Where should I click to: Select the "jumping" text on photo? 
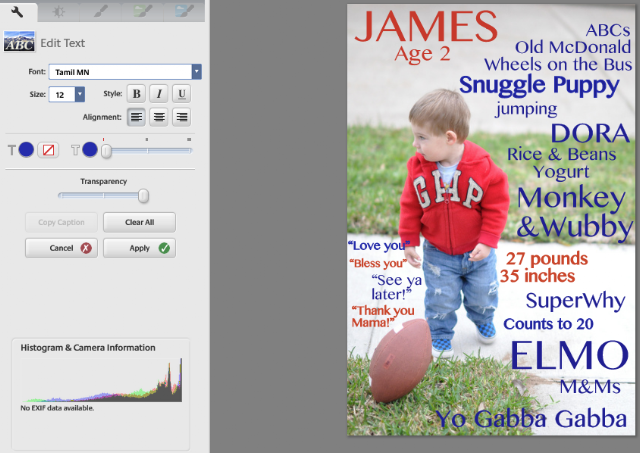point(526,110)
